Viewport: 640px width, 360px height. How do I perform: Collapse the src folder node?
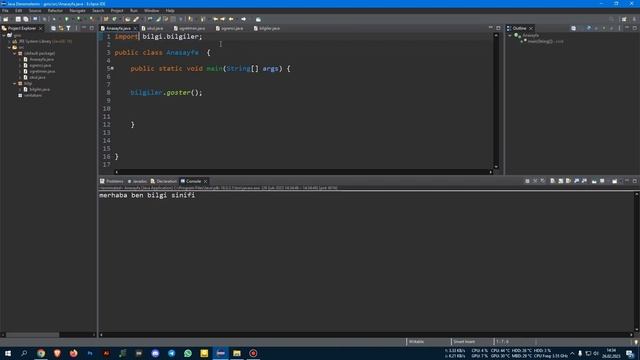point(9,47)
